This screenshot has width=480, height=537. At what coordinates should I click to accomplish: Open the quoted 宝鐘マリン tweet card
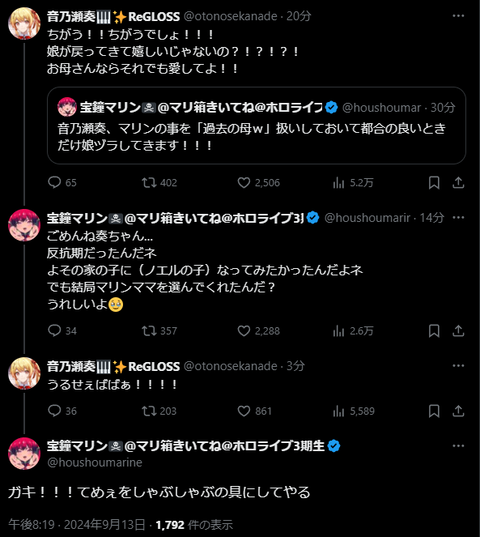(x=256, y=126)
